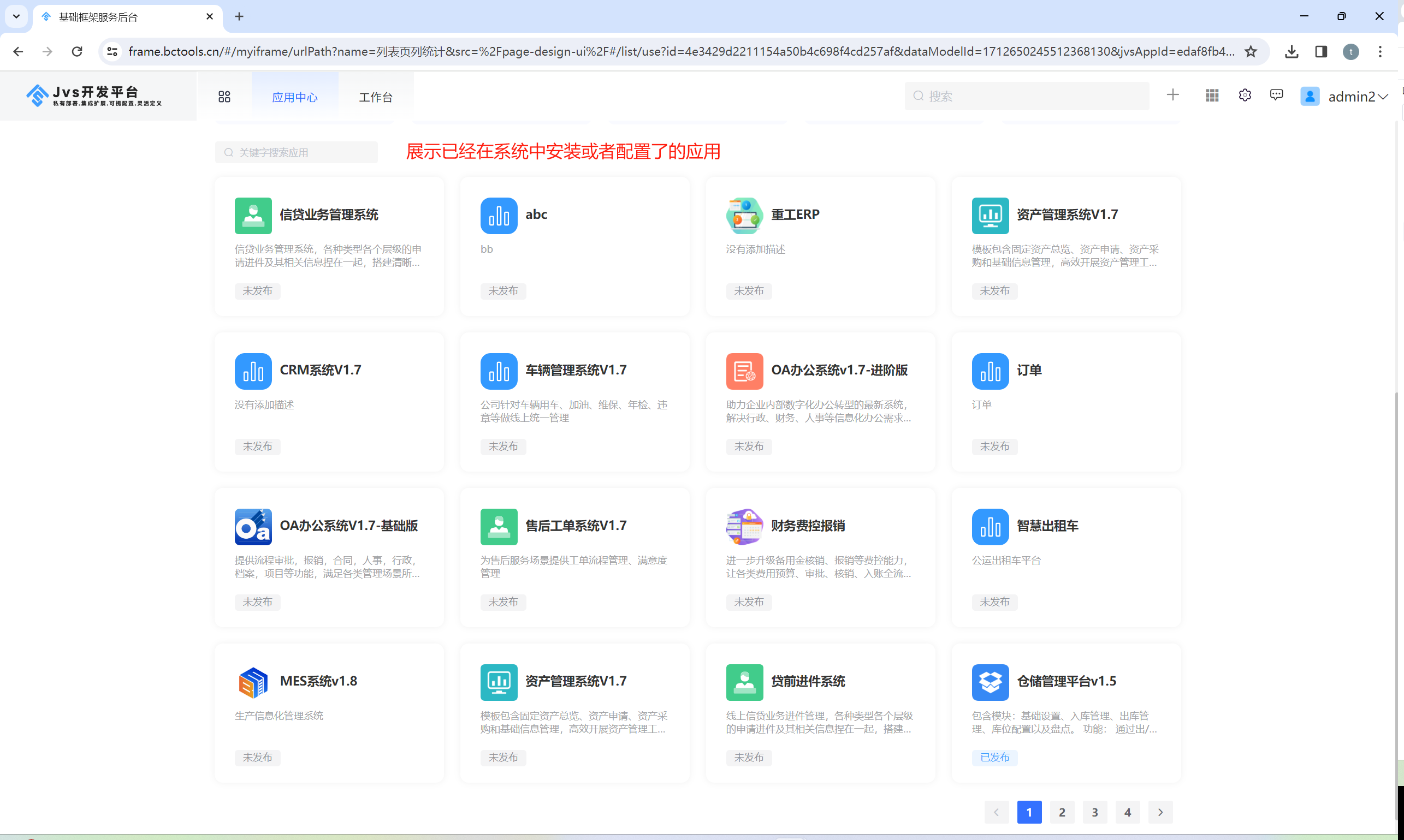Click the MES系统v1.8 app icon
This screenshot has width=1404, height=840.
[253, 683]
